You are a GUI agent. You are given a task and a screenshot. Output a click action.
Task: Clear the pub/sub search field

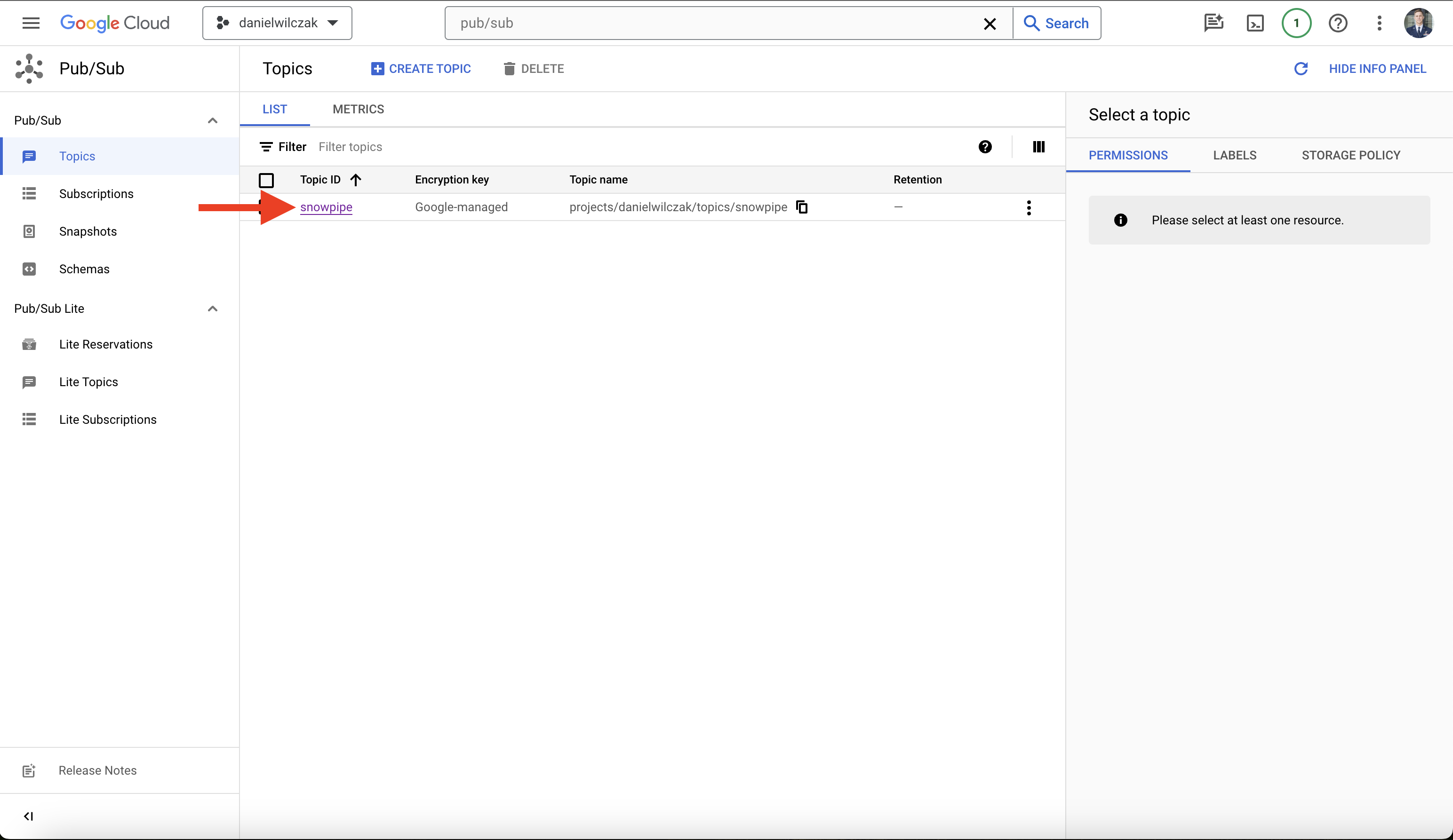click(x=990, y=24)
